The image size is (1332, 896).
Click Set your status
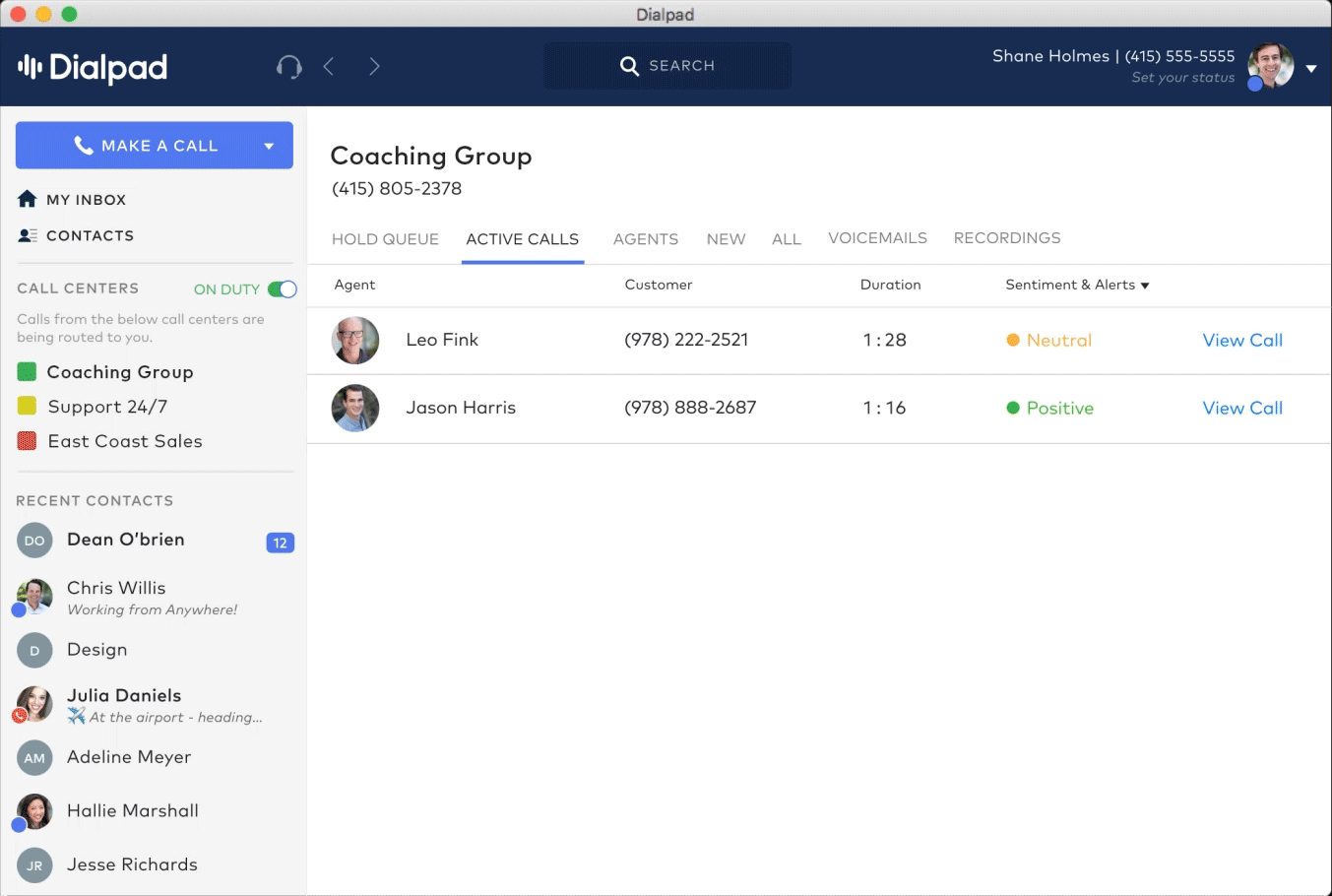click(x=1183, y=78)
